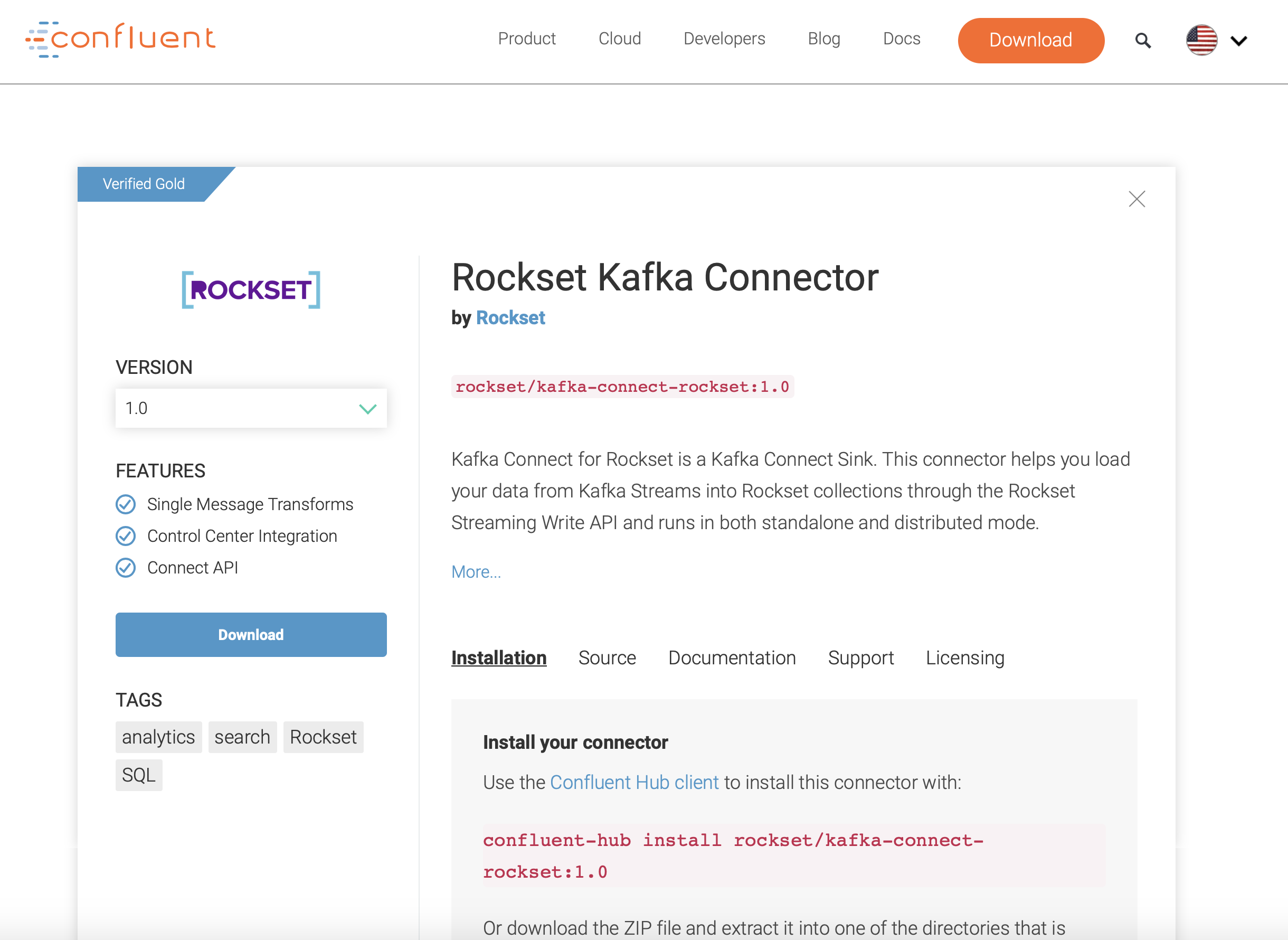Screen dimensions: 1288x940
Task: Expand the language selector chevron
Action: 1238,41
